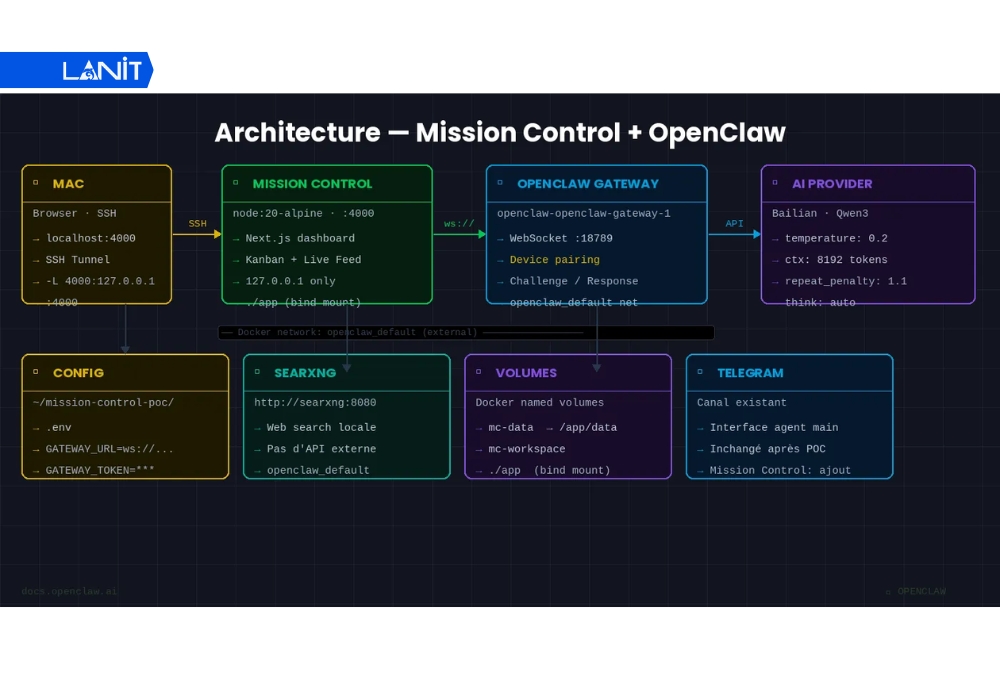Image resolution: width=1000 pixels, height=700 pixels.
Task: Click 'localhost:4000' line
Action: click(91, 238)
